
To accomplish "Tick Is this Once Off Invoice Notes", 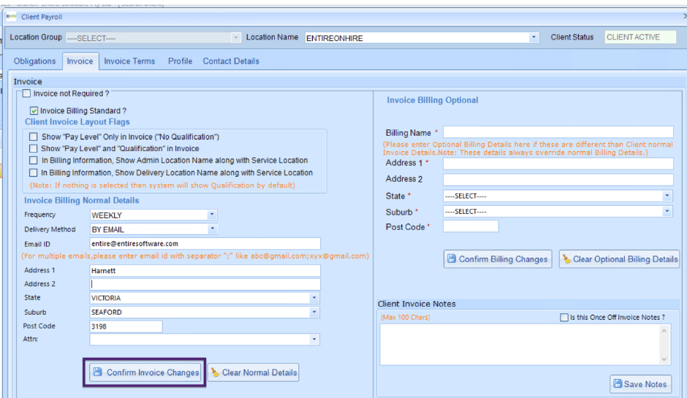I will [x=564, y=317].
